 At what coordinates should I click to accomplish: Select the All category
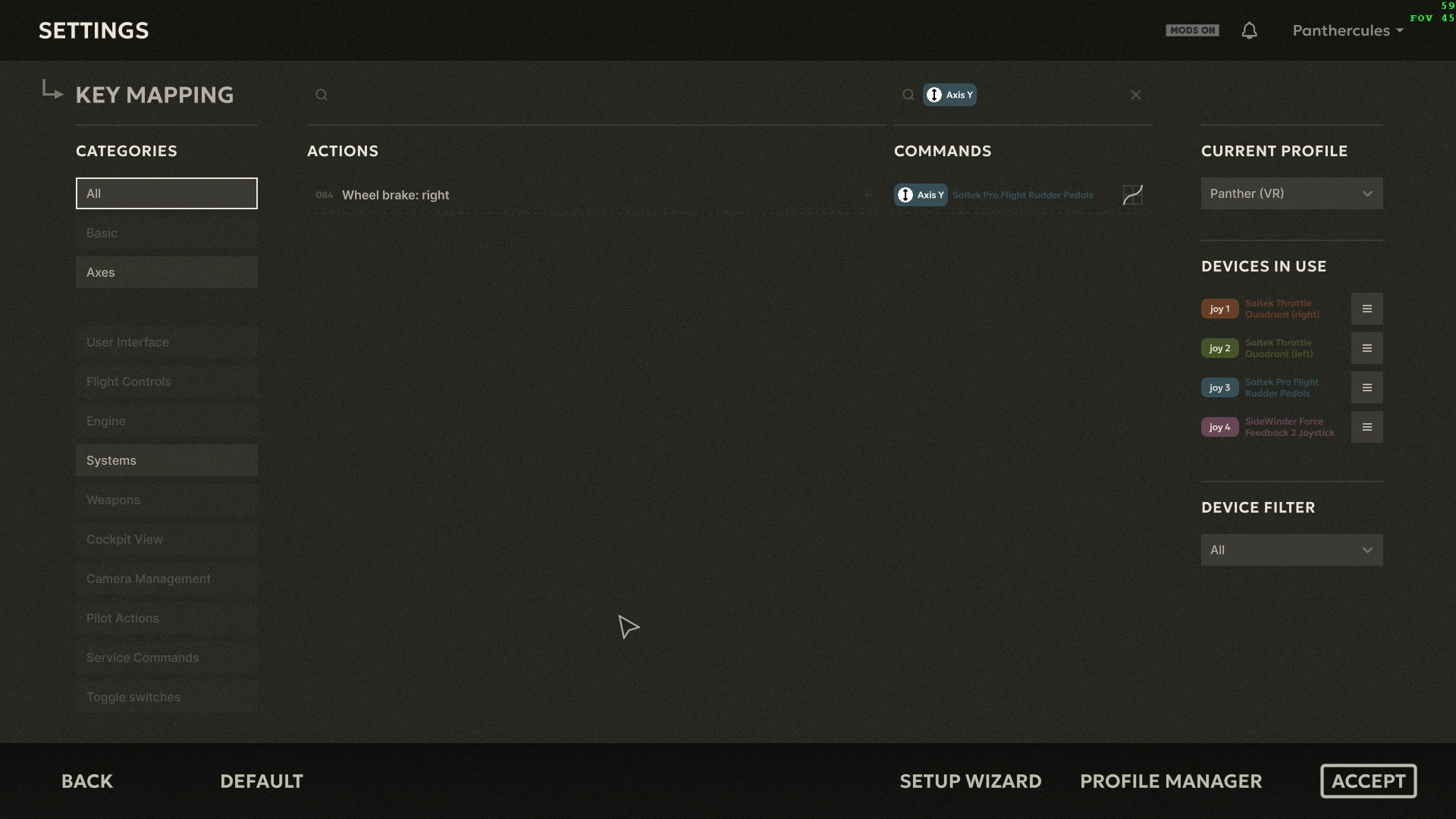click(x=167, y=193)
